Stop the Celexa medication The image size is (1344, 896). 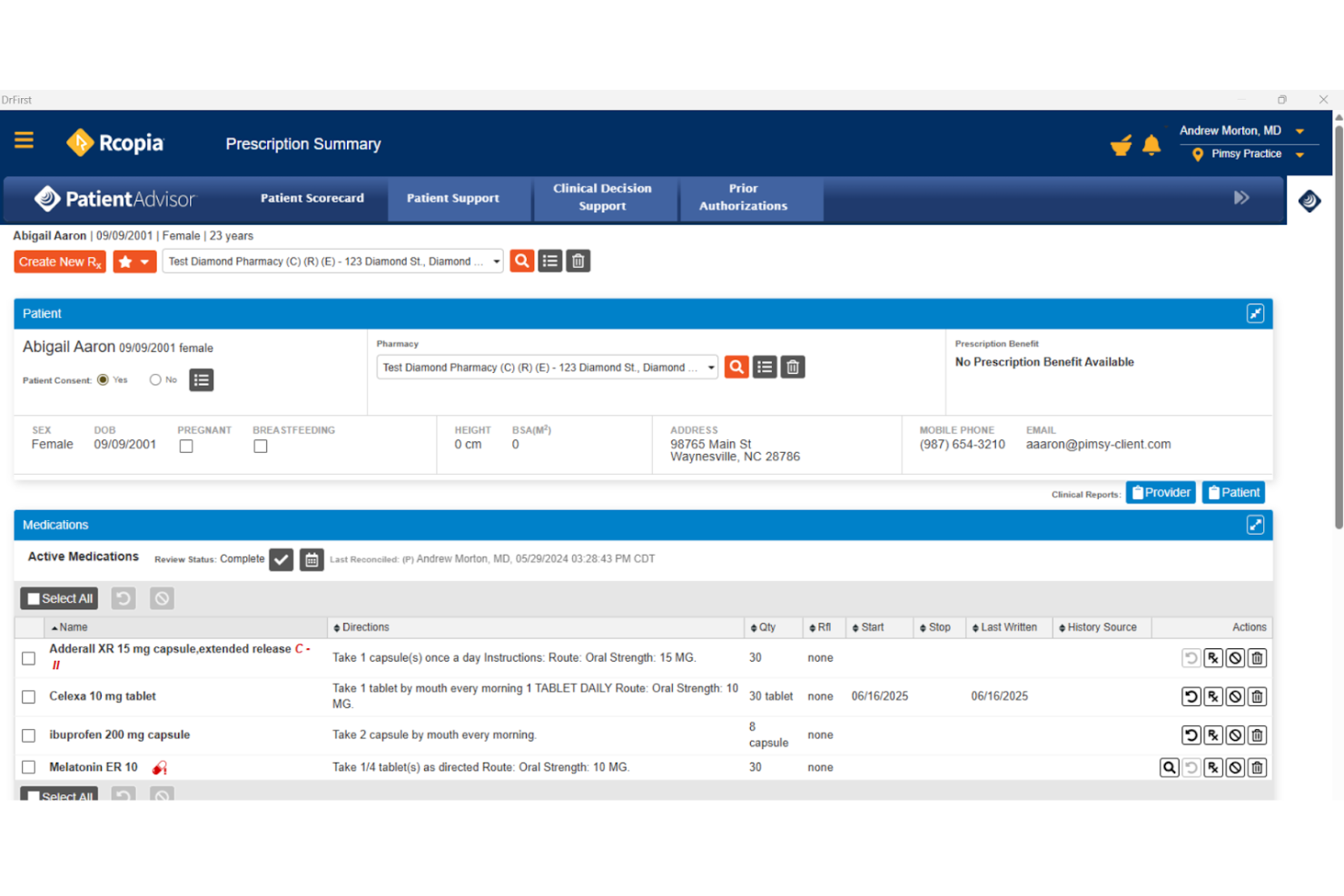[x=1235, y=696]
